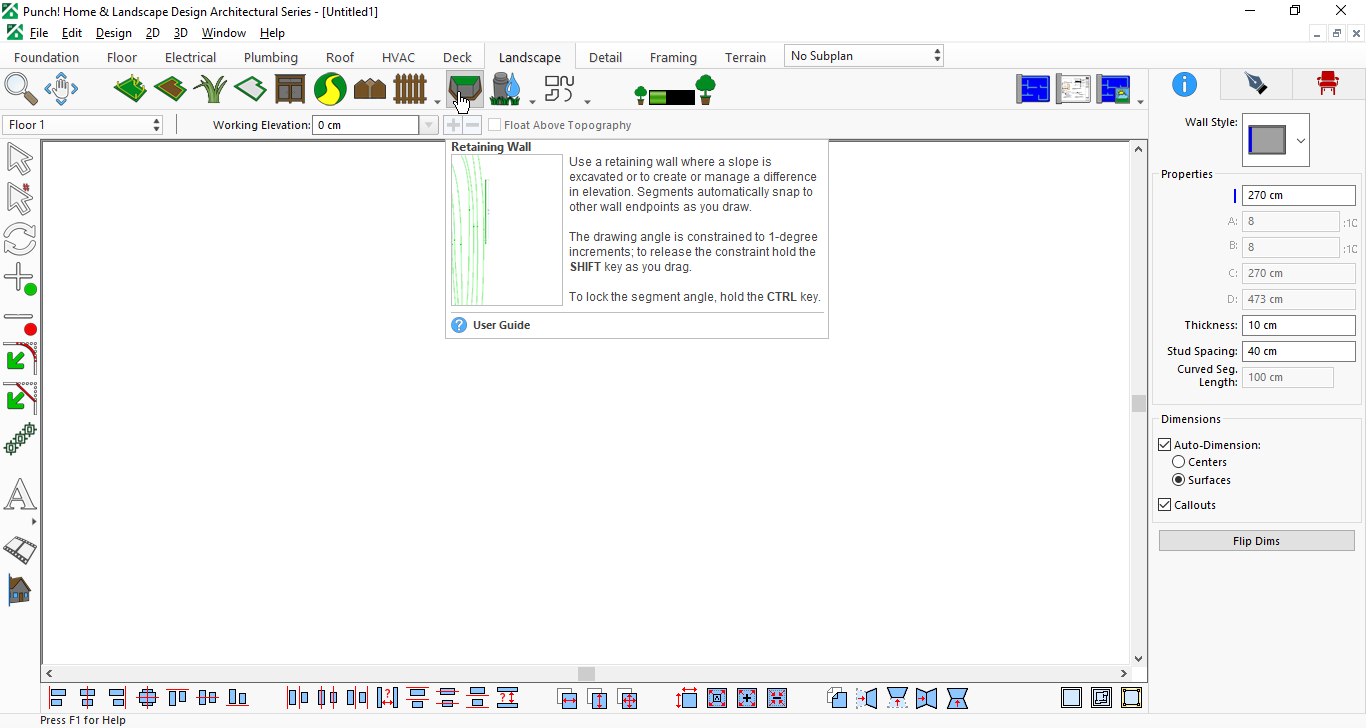1366x728 pixels.
Task: Toggle the Auto-Dimension checkbox
Action: tap(1164, 445)
